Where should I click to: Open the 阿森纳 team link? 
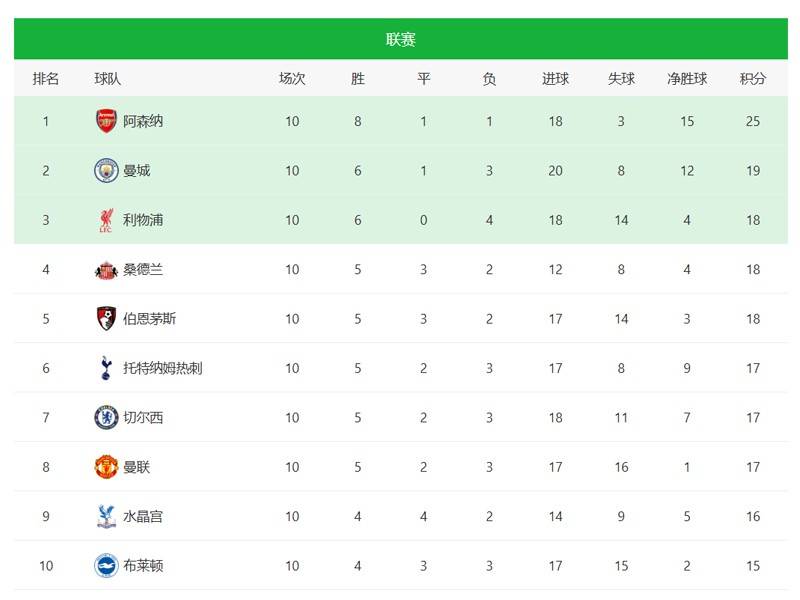[x=143, y=121]
